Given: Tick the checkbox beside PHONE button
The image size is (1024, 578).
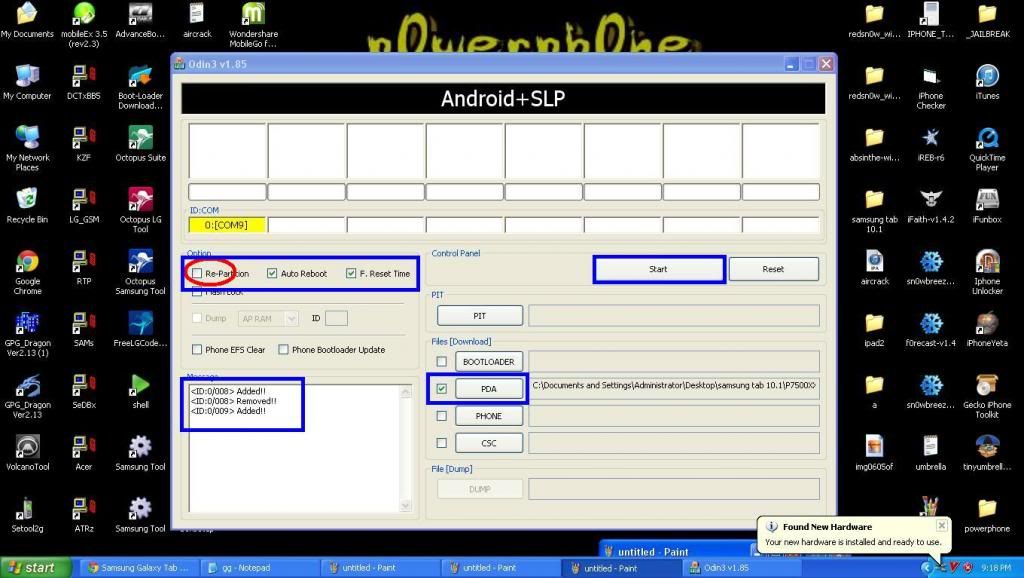Looking at the screenshot, I should [441, 415].
